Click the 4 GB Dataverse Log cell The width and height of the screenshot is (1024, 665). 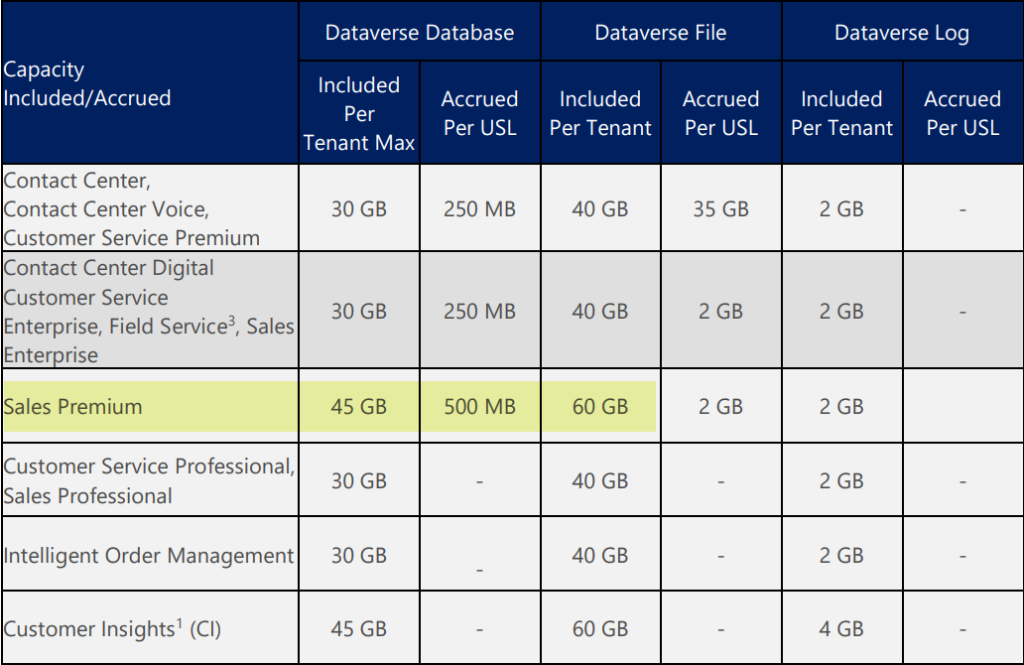click(841, 629)
